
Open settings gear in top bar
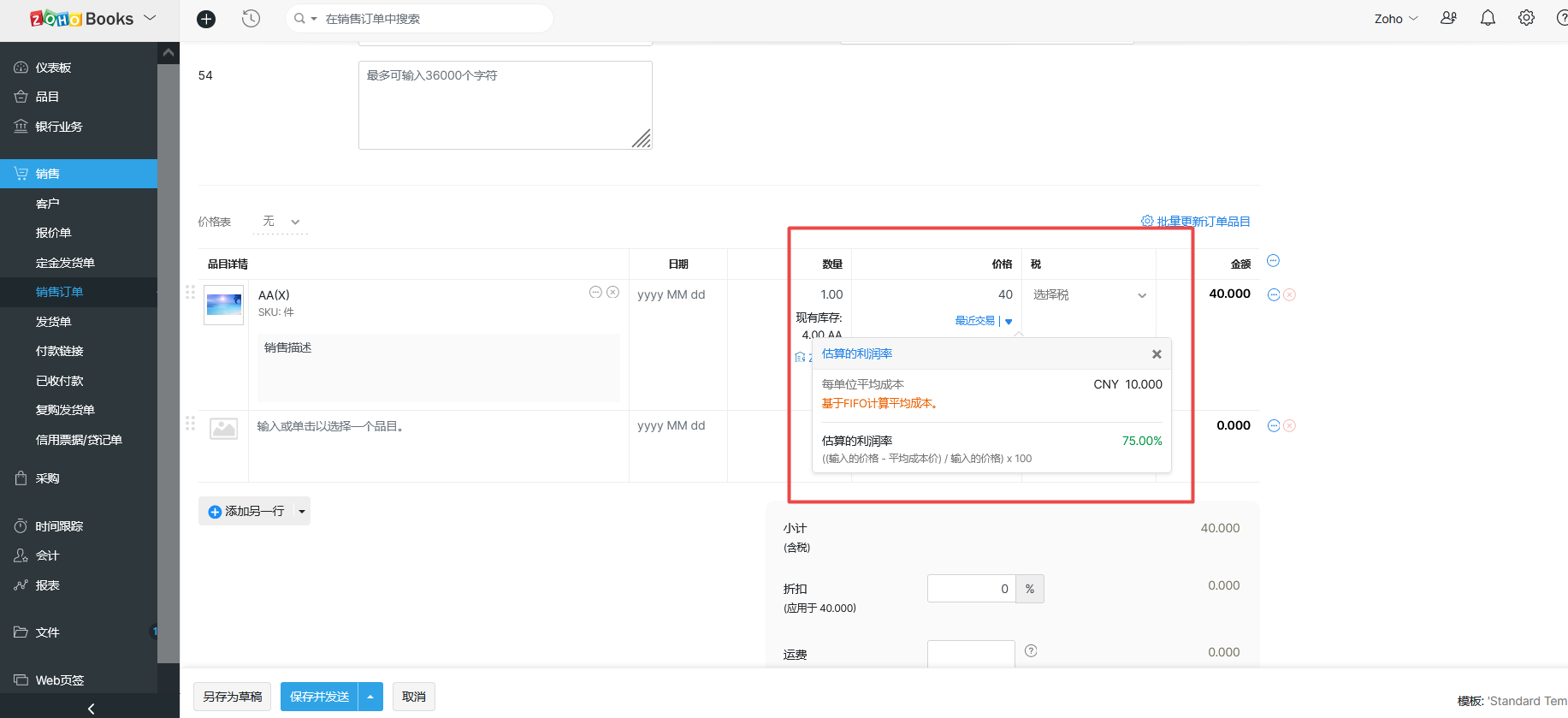[1526, 18]
